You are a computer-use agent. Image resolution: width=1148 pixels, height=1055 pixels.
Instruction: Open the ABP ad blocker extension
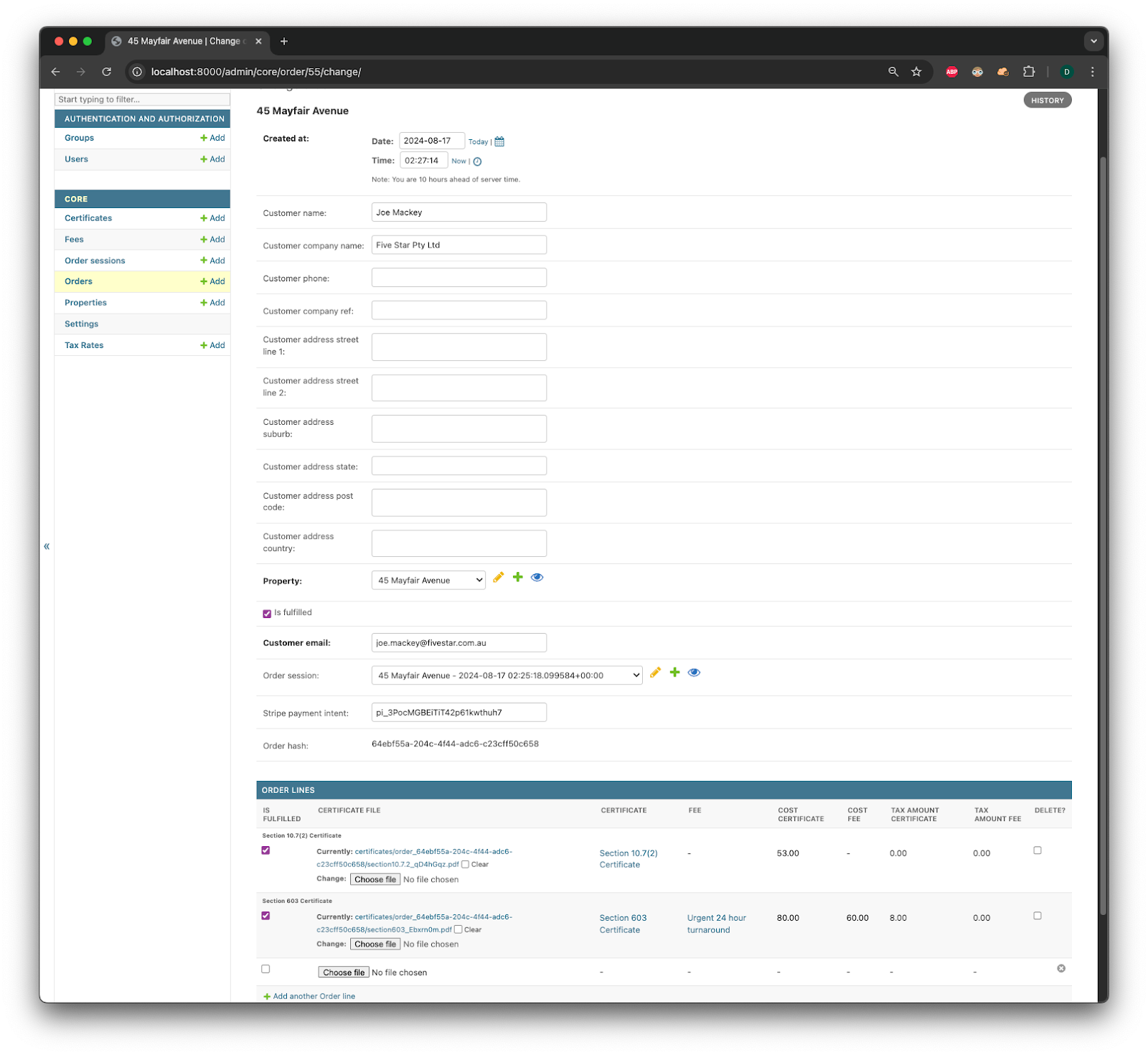coord(951,72)
